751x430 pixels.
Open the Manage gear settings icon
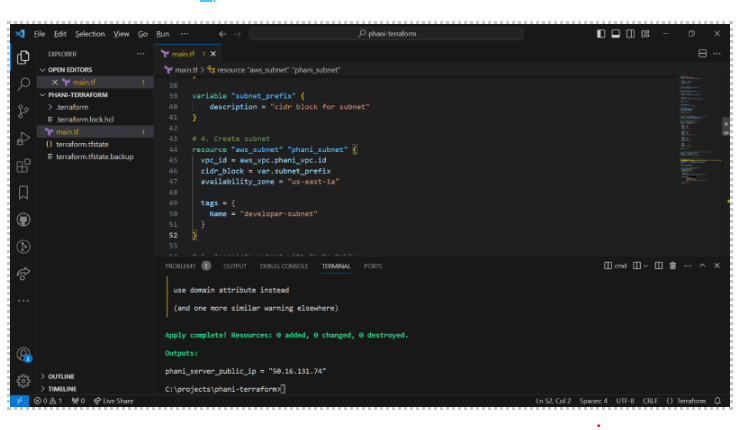pos(23,380)
